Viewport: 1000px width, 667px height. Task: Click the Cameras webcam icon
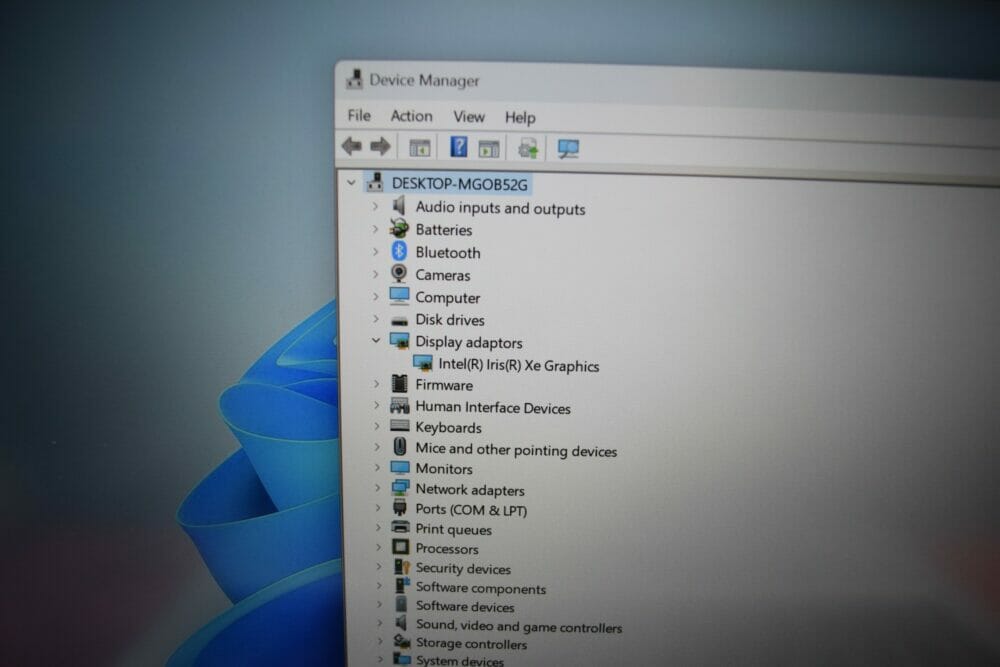coord(399,274)
